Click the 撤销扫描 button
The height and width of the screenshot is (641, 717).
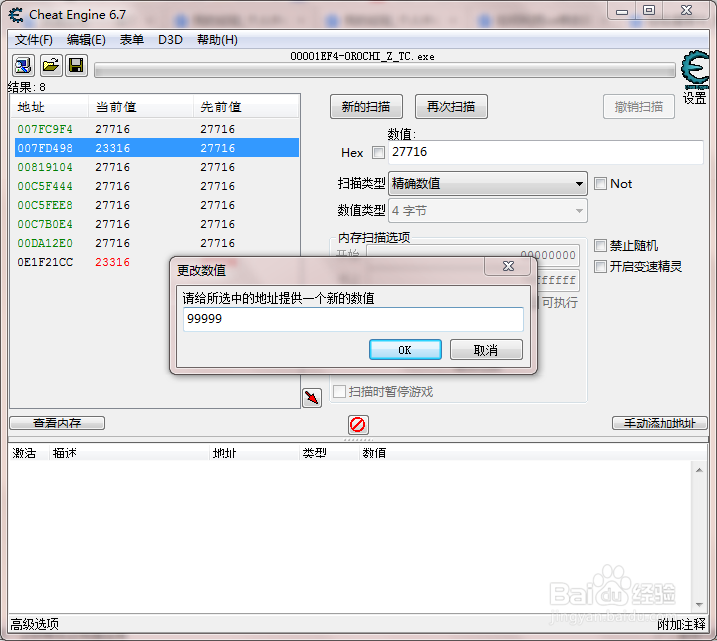(x=638, y=107)
